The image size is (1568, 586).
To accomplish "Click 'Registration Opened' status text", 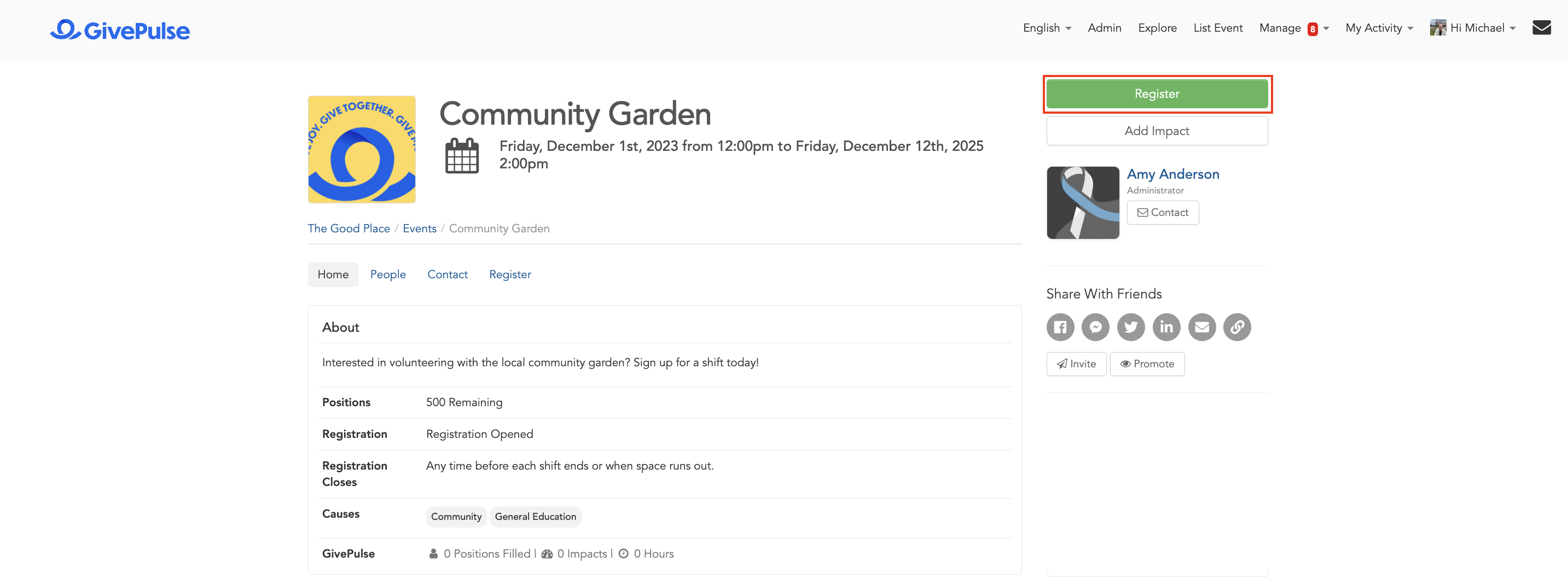I will coord(479,434).
